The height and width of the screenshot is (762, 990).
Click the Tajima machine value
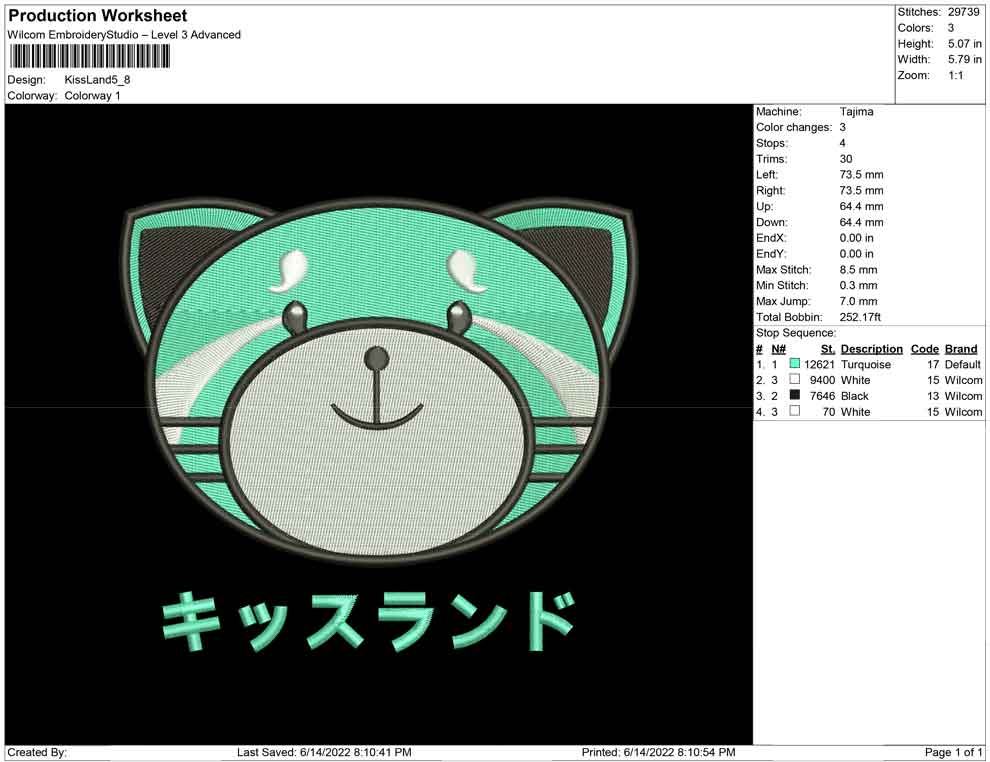pyautogui.click(x=856, y=112)
